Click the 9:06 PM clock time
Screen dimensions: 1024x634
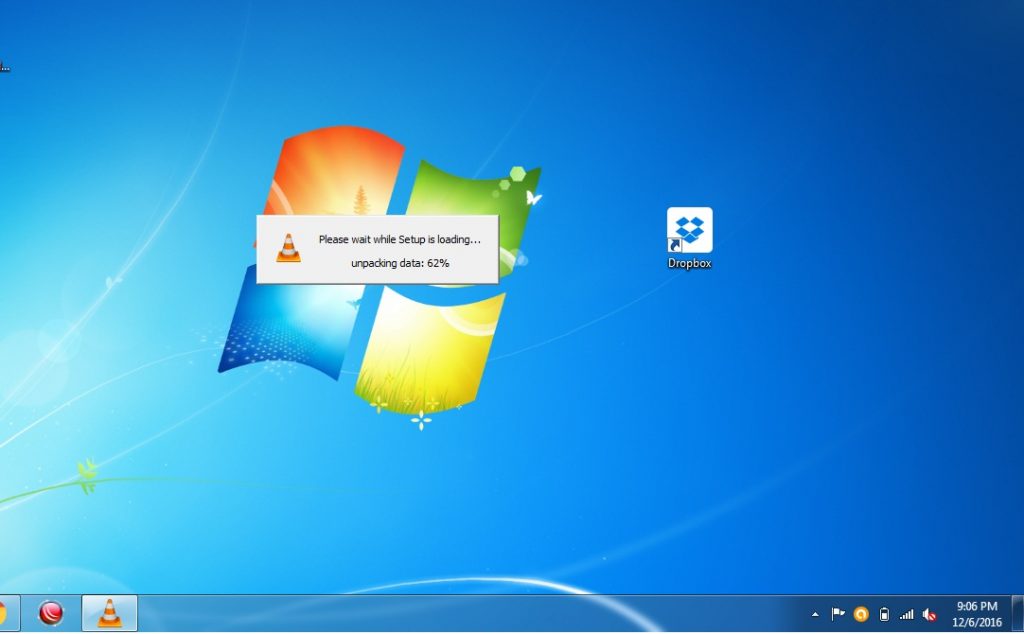(x=976, y=606)
